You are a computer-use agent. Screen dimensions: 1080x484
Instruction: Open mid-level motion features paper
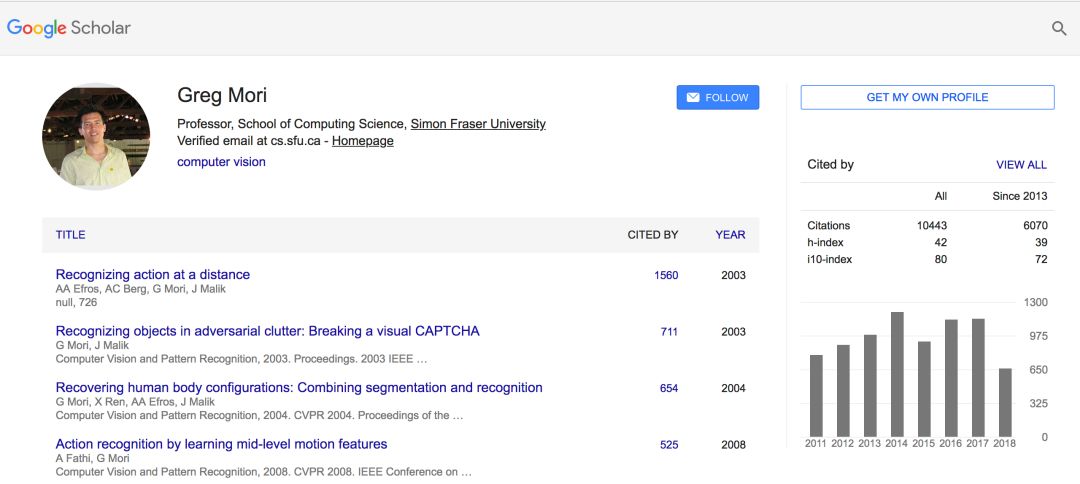pyautogui.click(x=221, y=444)
